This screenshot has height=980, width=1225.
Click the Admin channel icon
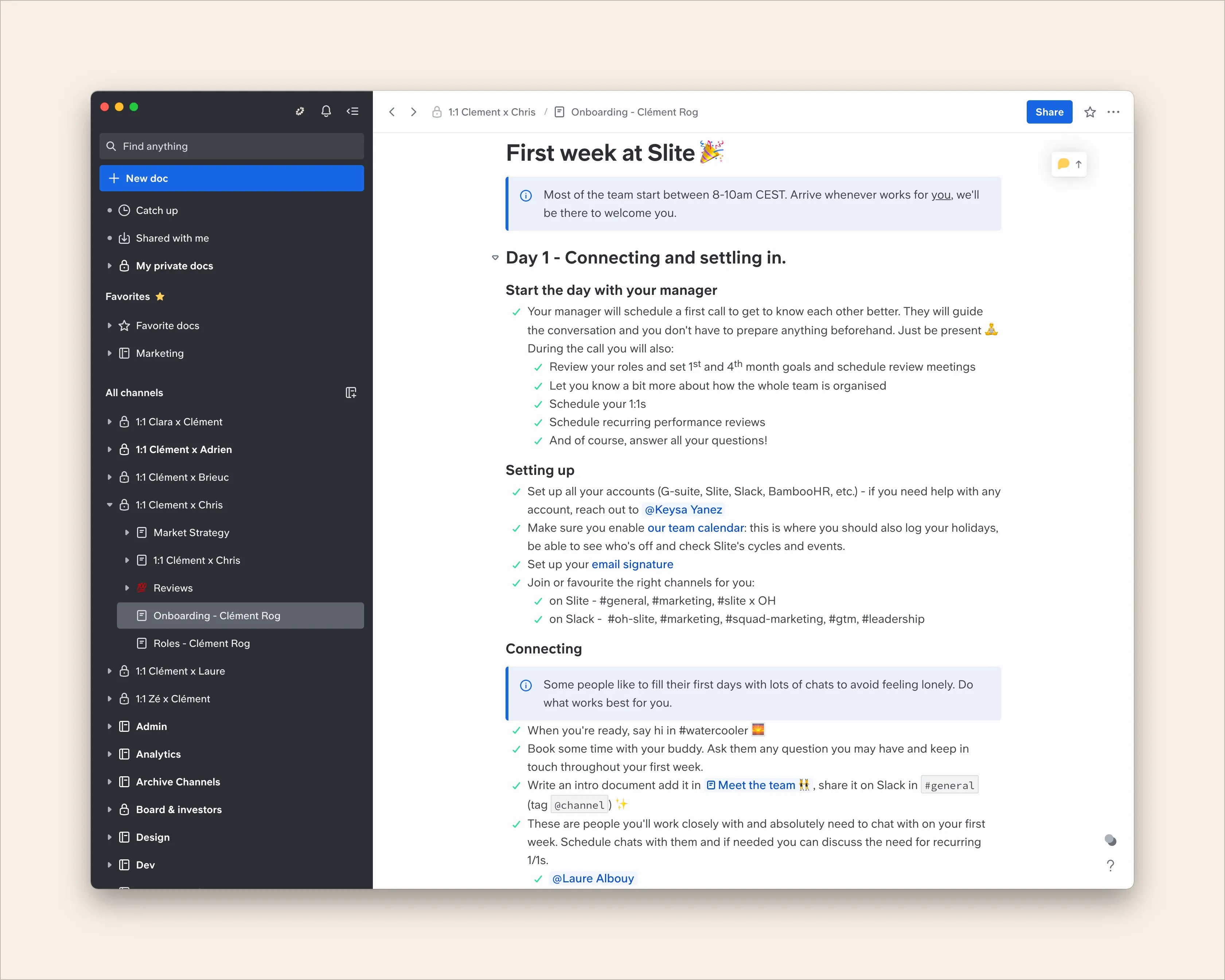click(124, 726)
